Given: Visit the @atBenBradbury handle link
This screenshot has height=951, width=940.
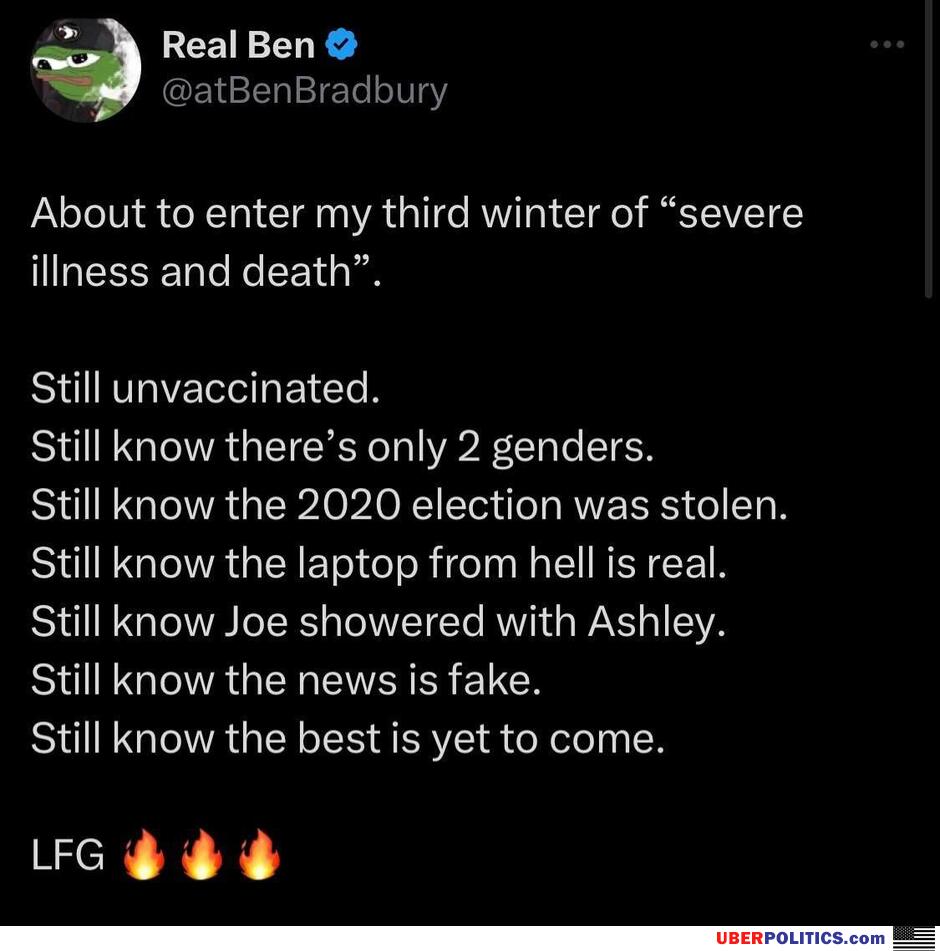Looking at the screenshot, I should click(x=304, y=91).
